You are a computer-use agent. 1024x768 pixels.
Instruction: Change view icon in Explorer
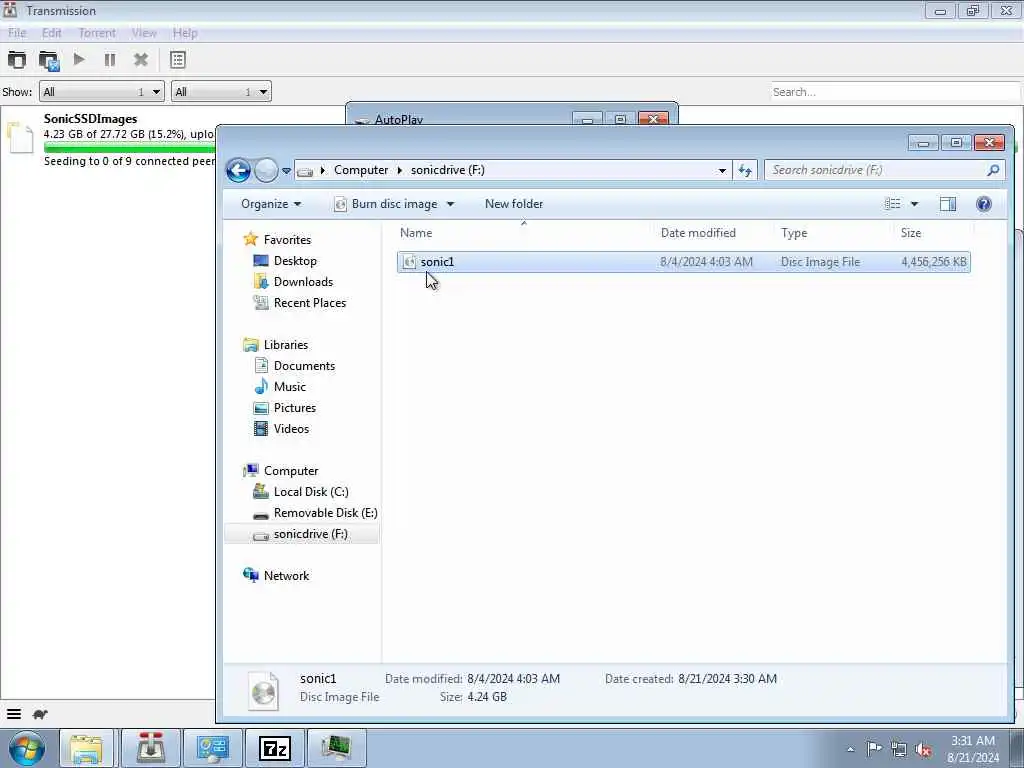pos(893,204)
